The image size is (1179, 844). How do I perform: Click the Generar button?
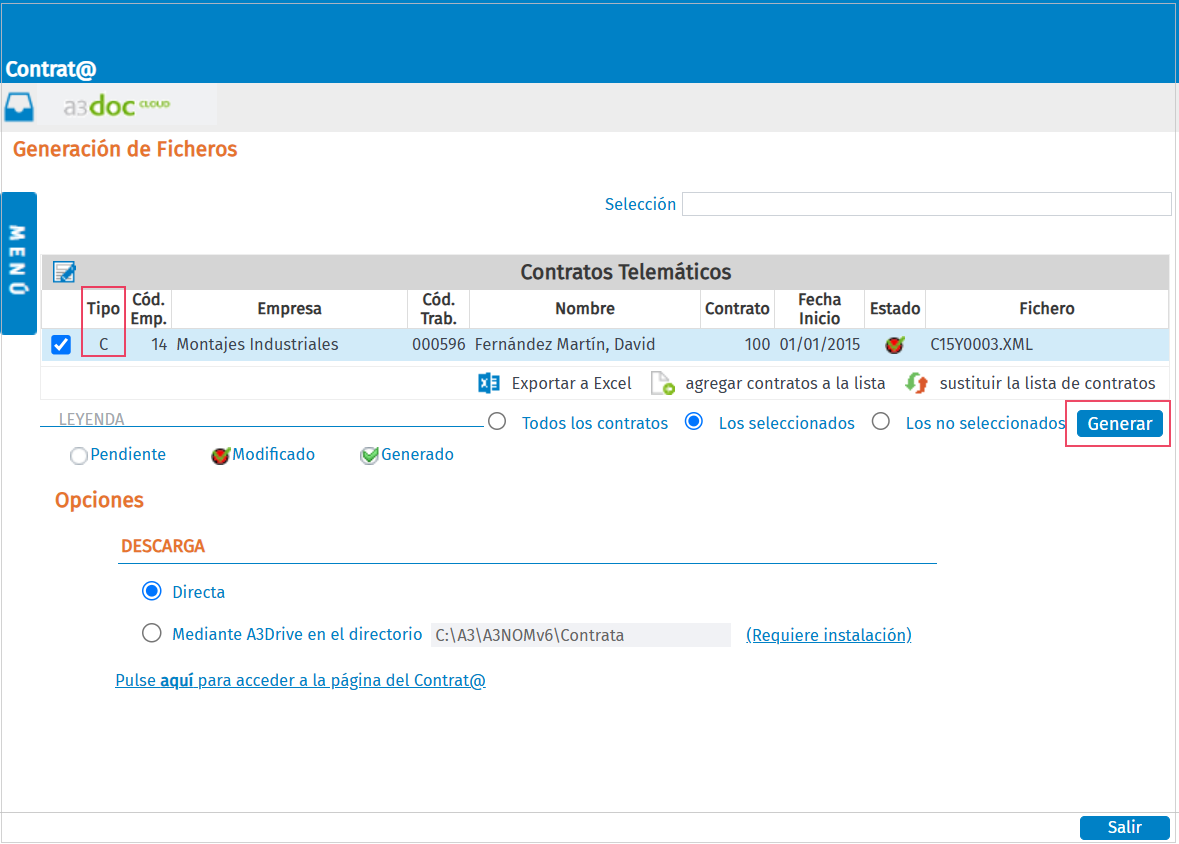point(1120,424)
